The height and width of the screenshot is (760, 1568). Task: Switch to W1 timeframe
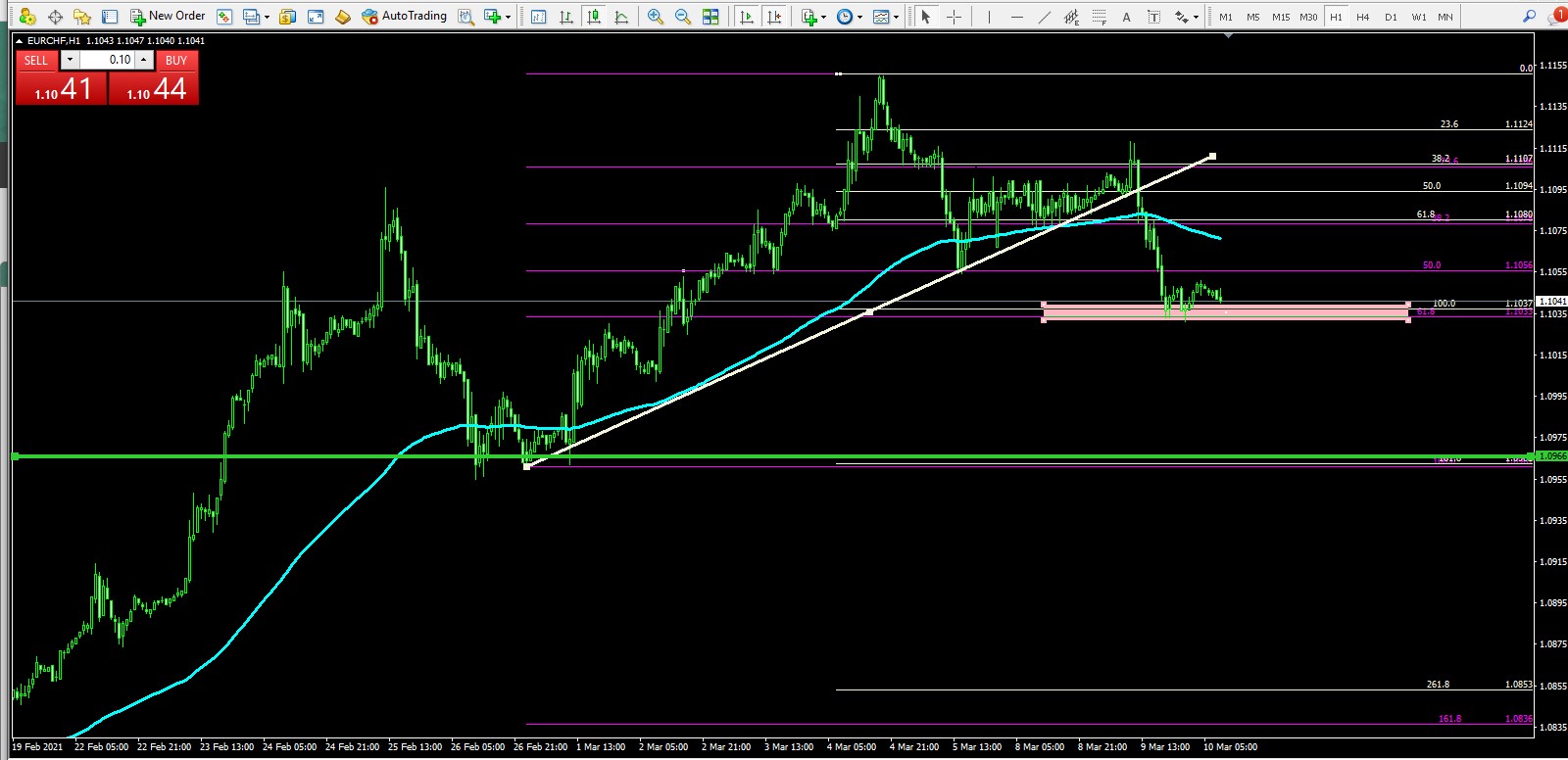(x=1418, y=17)
